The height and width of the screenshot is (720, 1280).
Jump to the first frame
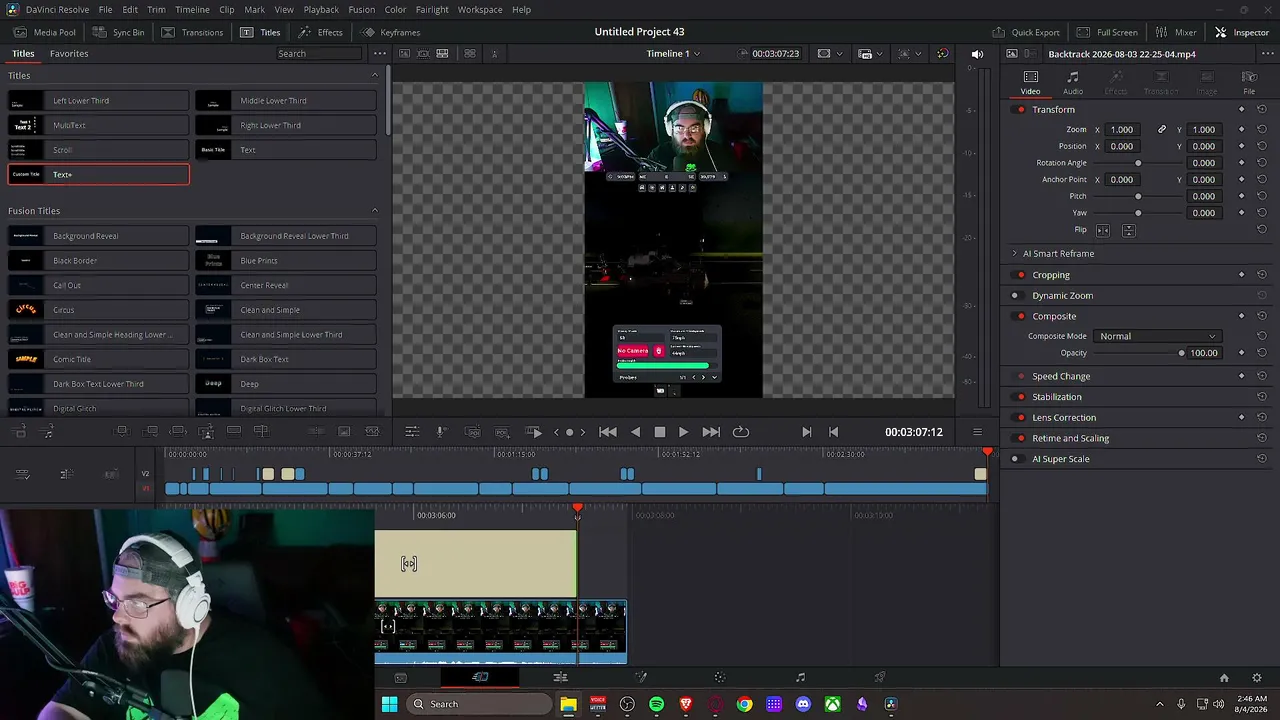607,432
